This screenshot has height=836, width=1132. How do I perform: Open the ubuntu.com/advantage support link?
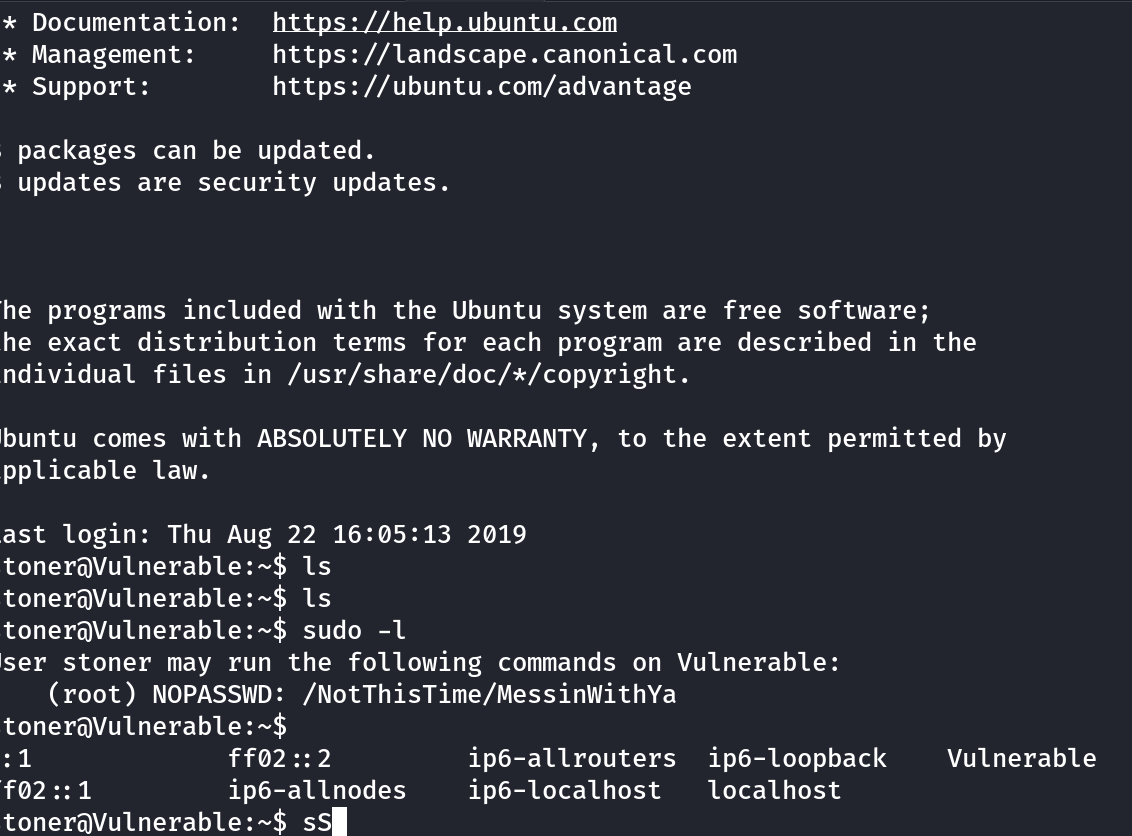click(481, 86)
